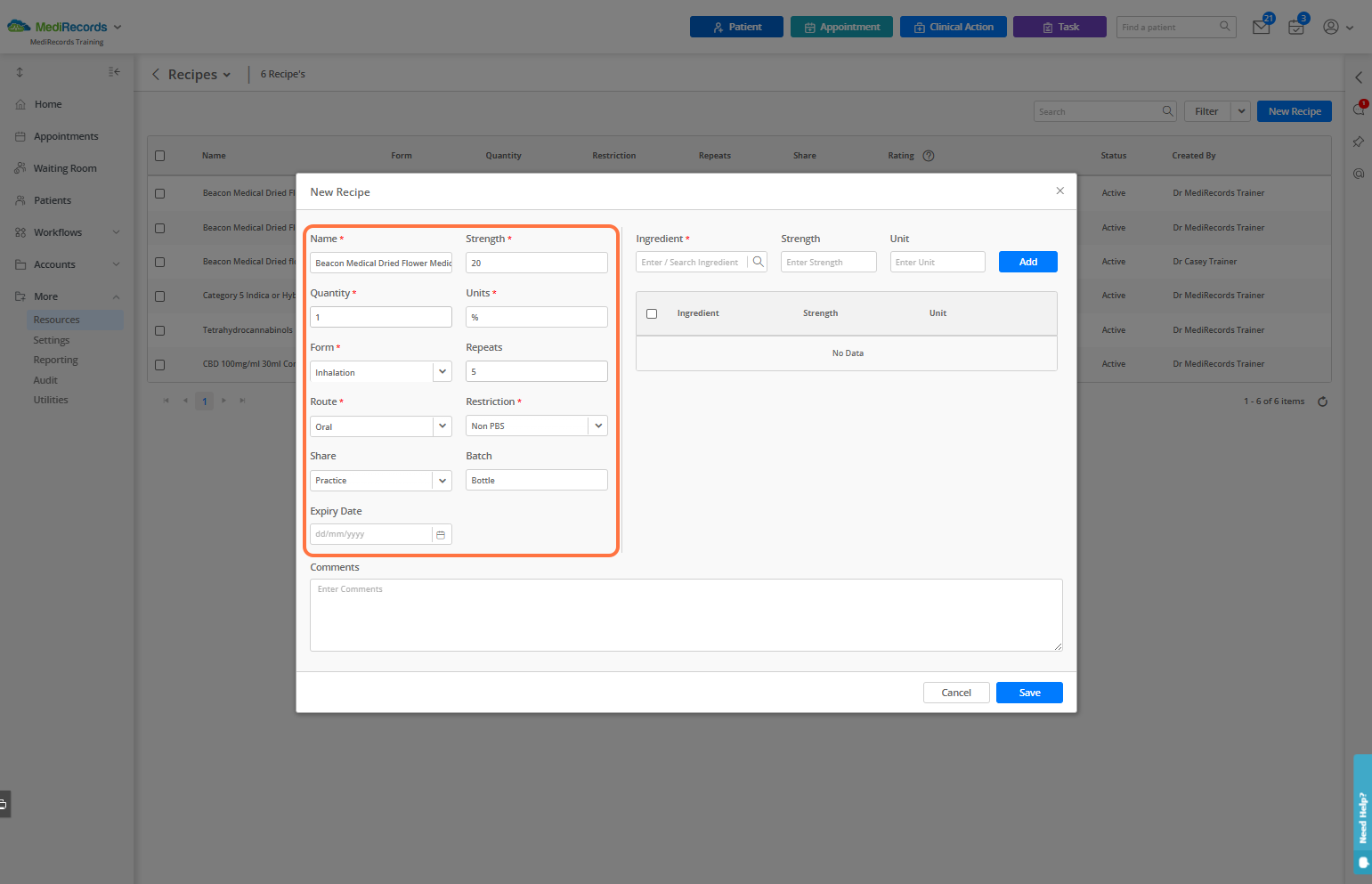The image size is (1372, 884).
Task: Toggle the select-all checkbox in Ingredient table
Action: (652, 313)
